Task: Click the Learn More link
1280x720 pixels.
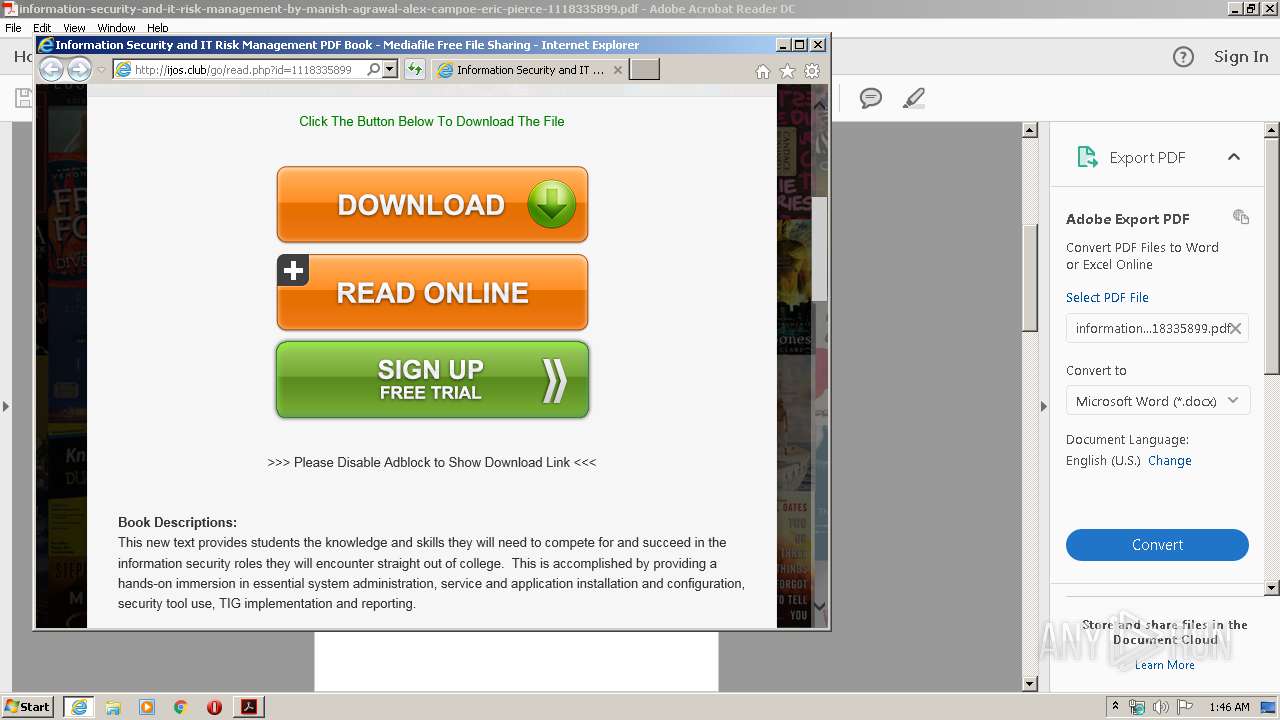Action: coord(1164,665)
